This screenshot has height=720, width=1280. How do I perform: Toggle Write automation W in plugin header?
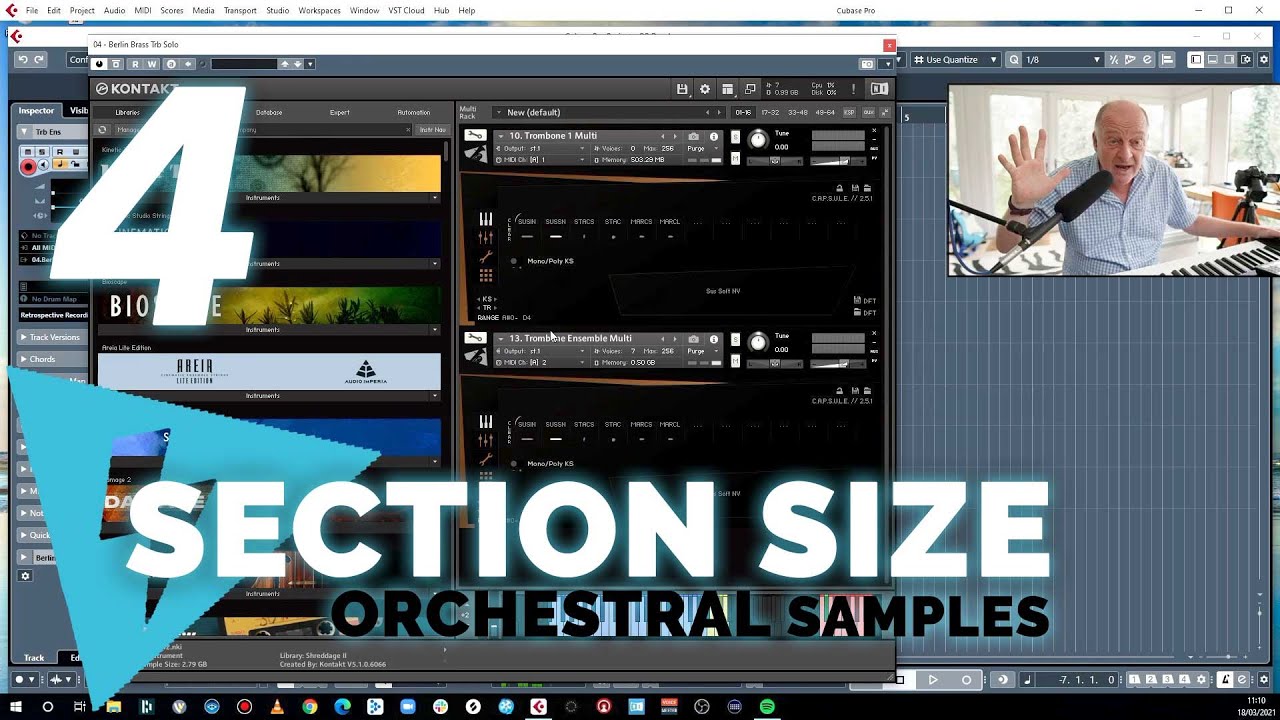[153, 64]
